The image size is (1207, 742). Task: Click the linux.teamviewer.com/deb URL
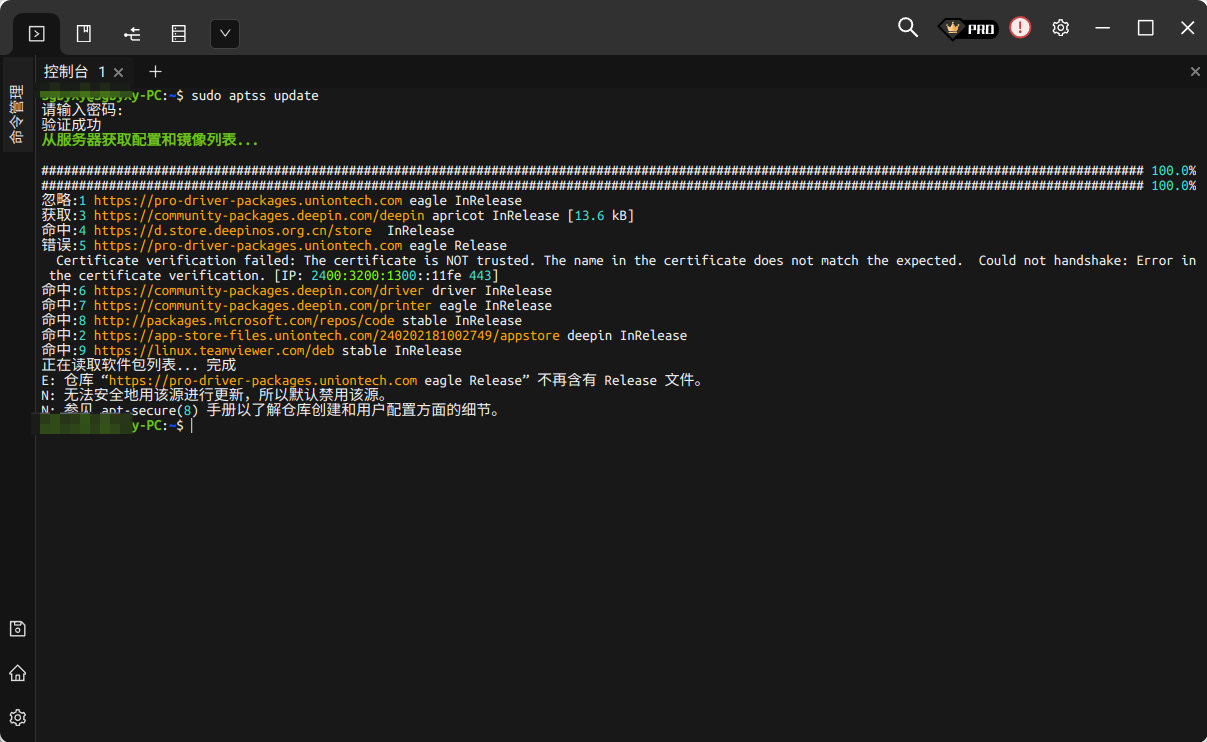[214, 351]
